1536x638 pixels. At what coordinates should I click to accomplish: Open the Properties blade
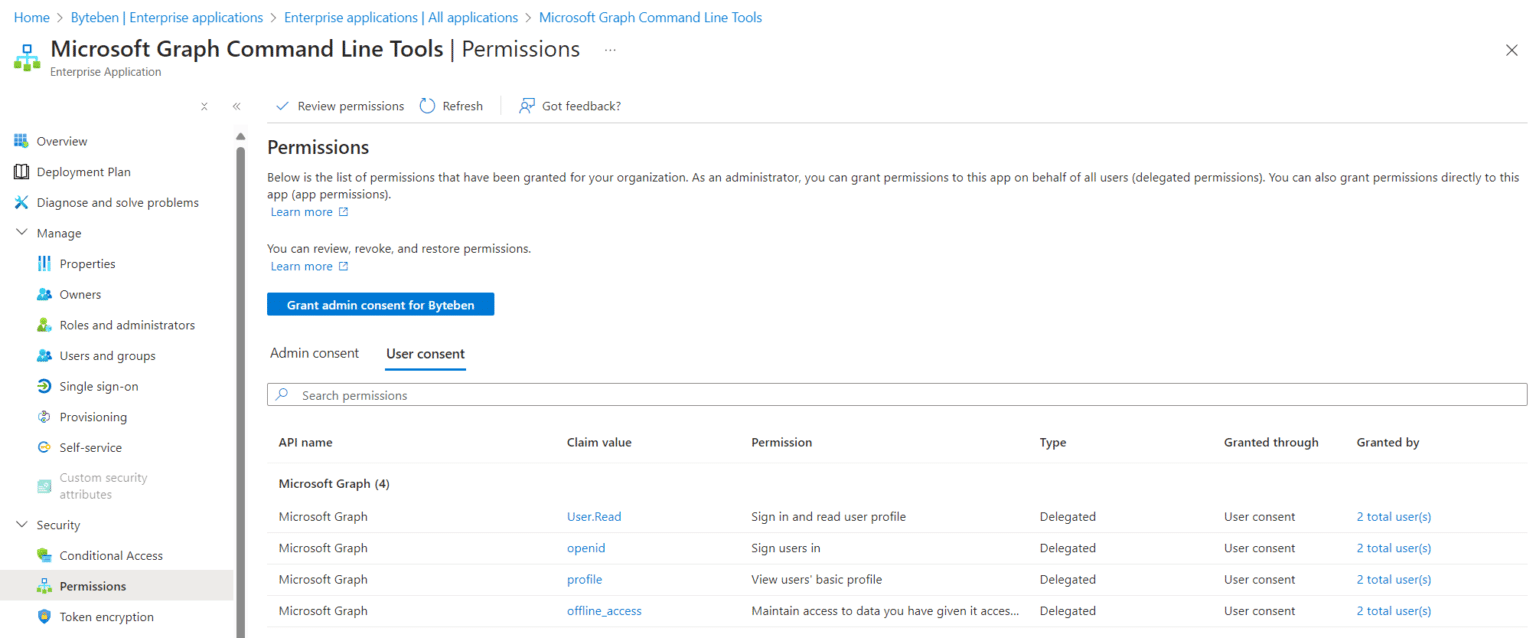click(86, 263)
